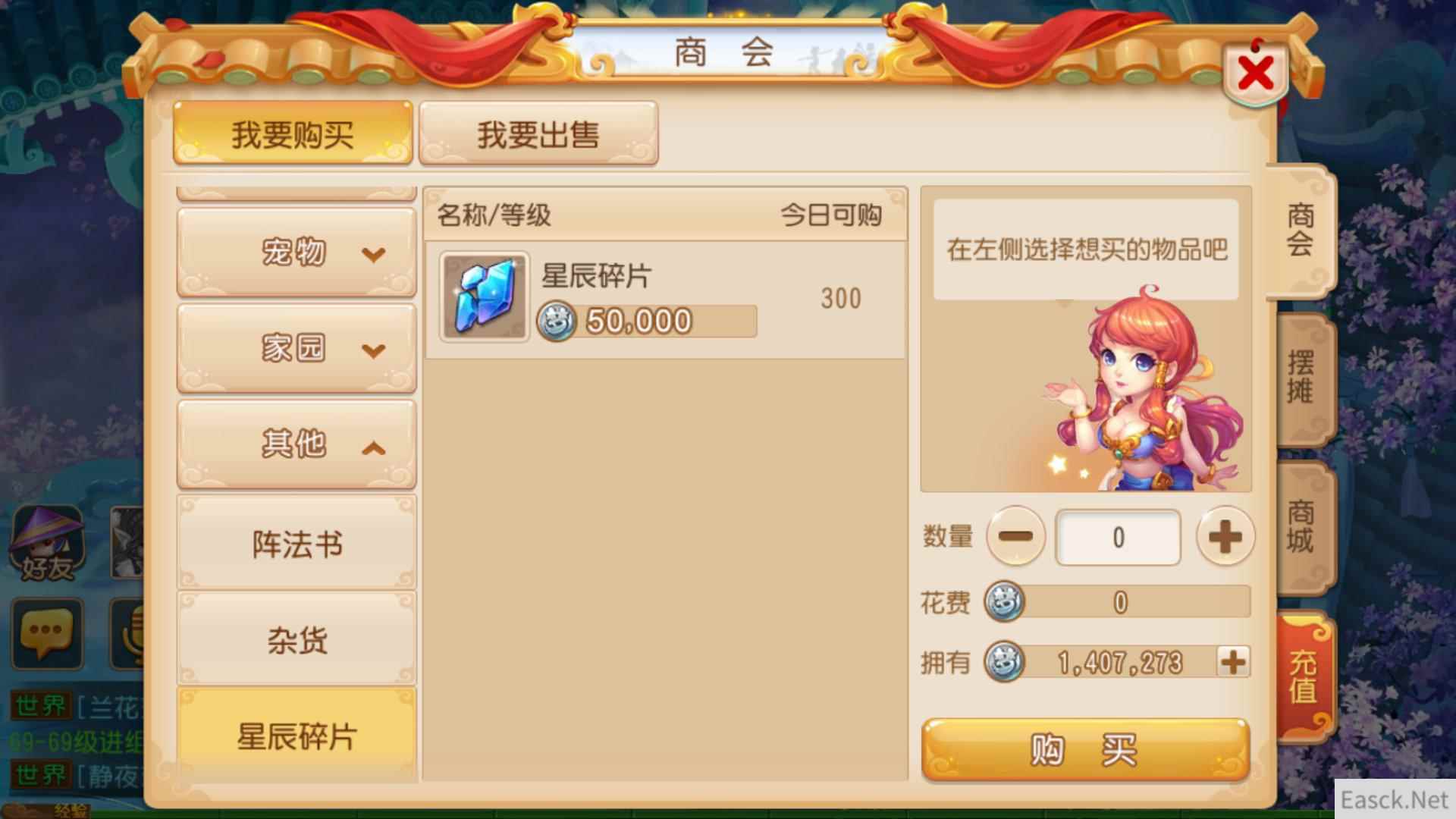Close the 商会 window with red X
Image resolution: width=1456 pixels, height=819 pixels.
(x=1256, y=74)
